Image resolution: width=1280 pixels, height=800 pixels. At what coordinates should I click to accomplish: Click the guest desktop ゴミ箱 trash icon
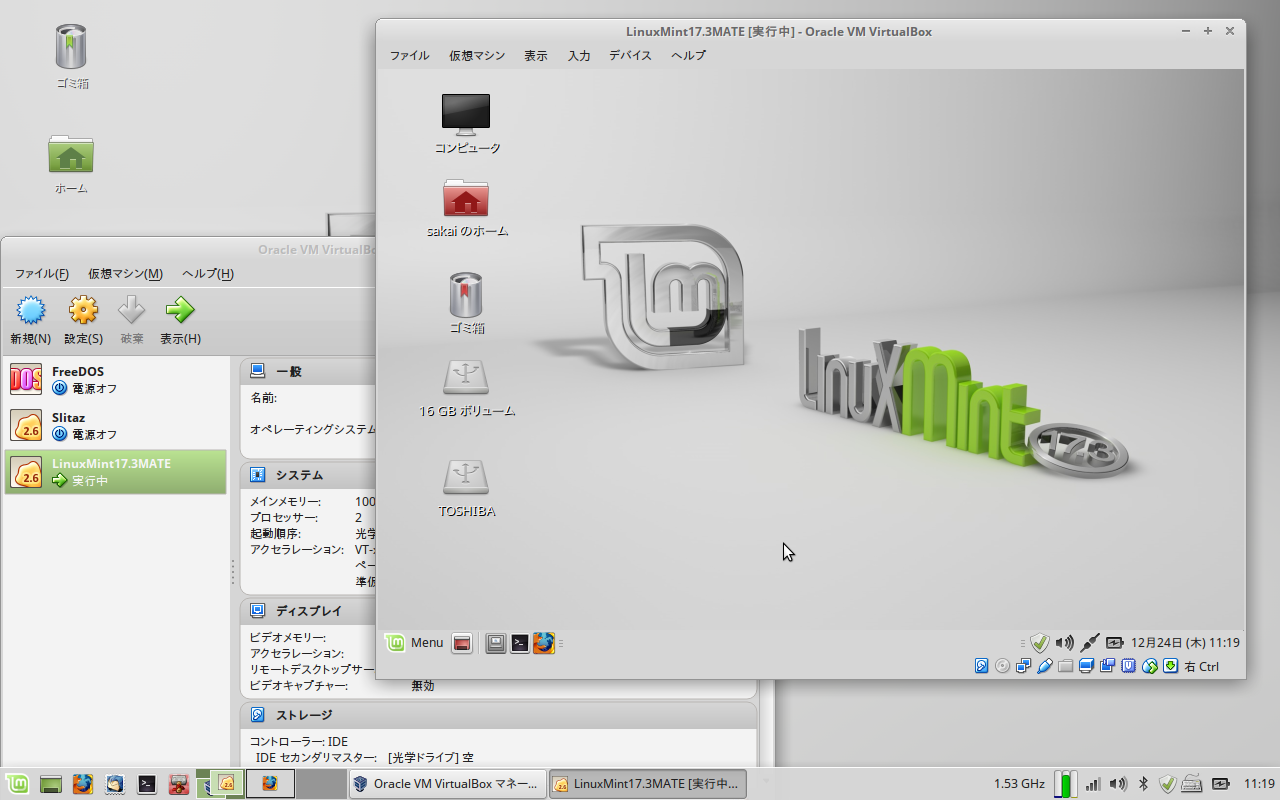[466, 296]
